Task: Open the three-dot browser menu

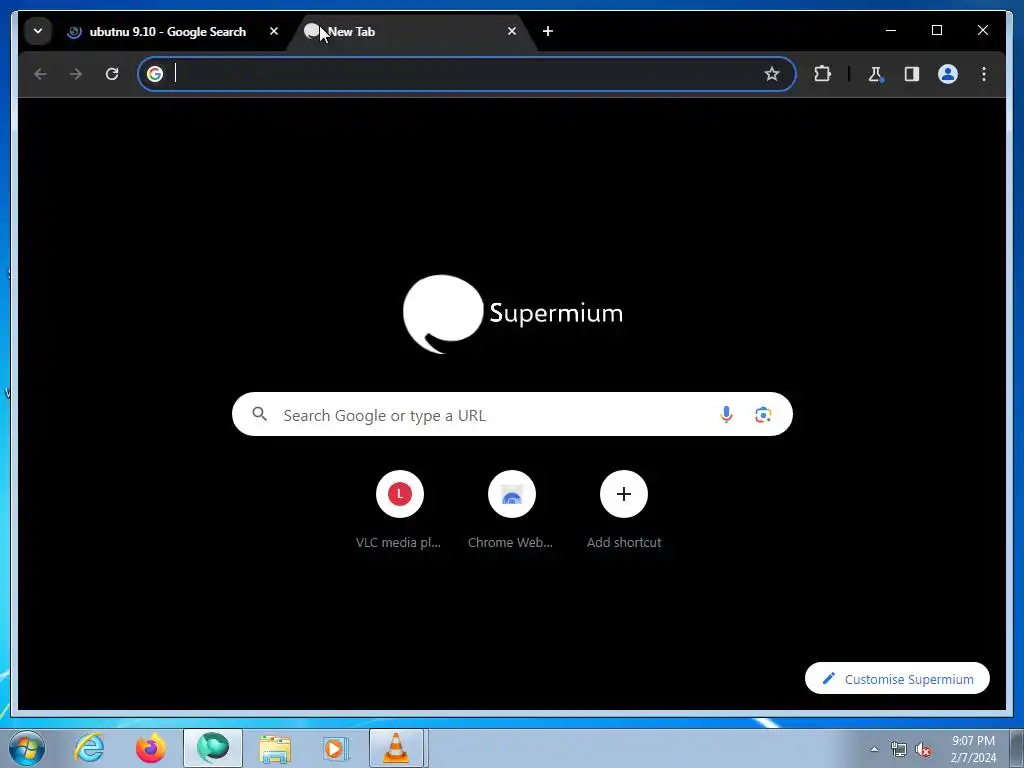Action: 984,74
